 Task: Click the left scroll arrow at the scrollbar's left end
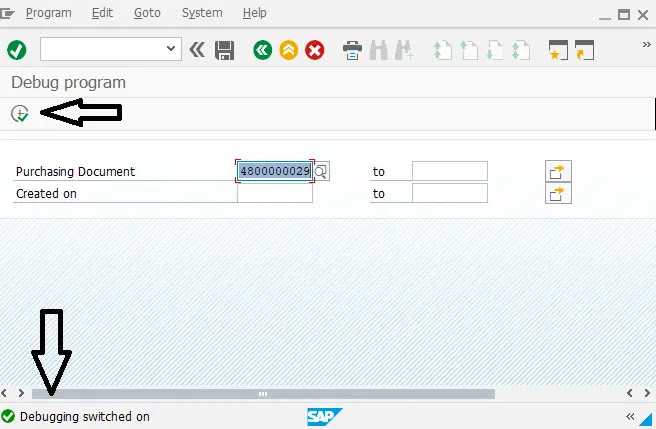[x=4, y=393]
